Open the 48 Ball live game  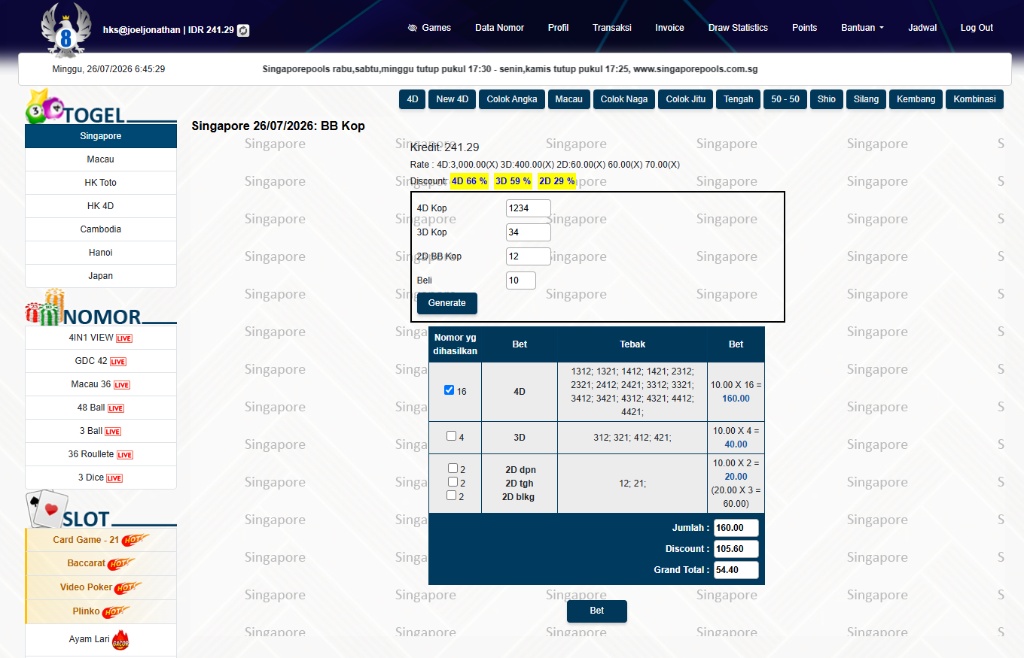click(x=101, y=408)
